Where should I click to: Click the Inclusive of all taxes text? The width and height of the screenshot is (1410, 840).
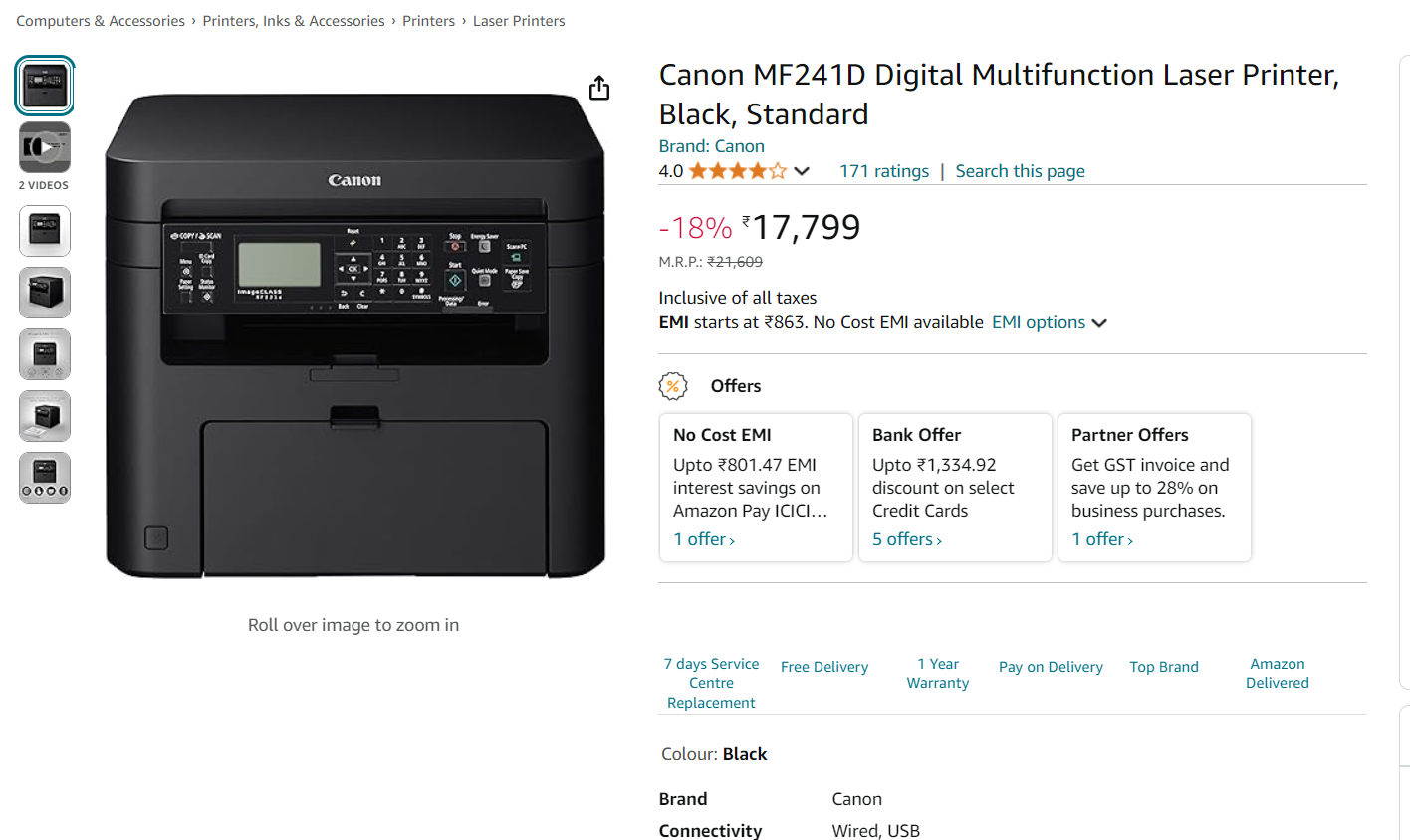click(738, 298)
